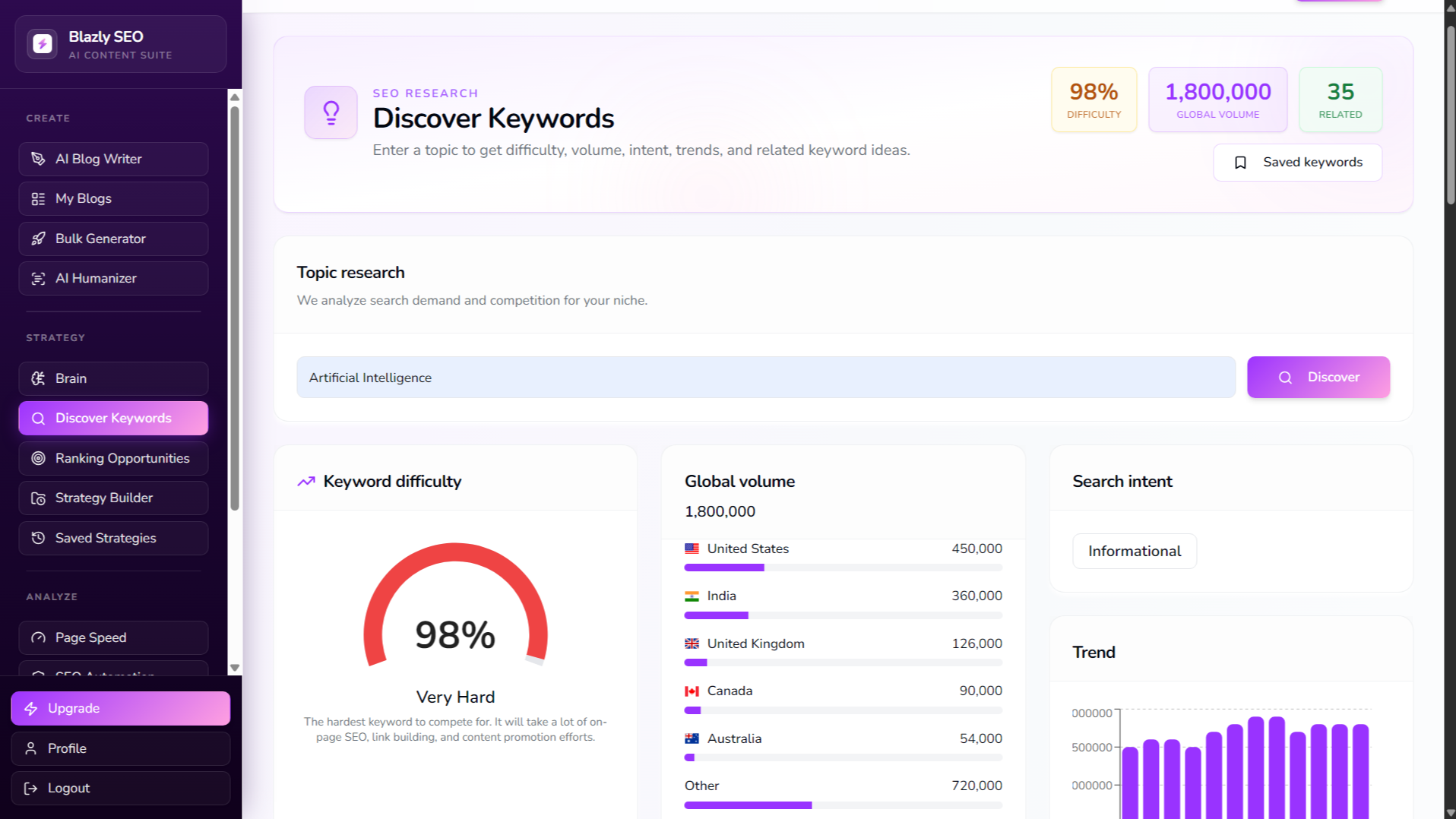Click the India flag icon
Viewport: 1456px width, 819px height.
(692, 596)
